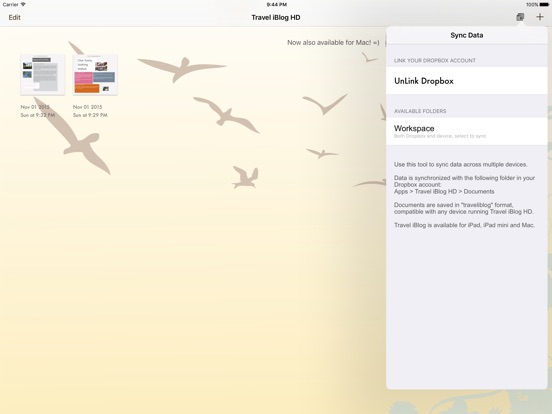
Task: Tap 'Apps > Travel iBlog HD > Documents' path text
Action: pyautogui.click(x=444, y=192)
